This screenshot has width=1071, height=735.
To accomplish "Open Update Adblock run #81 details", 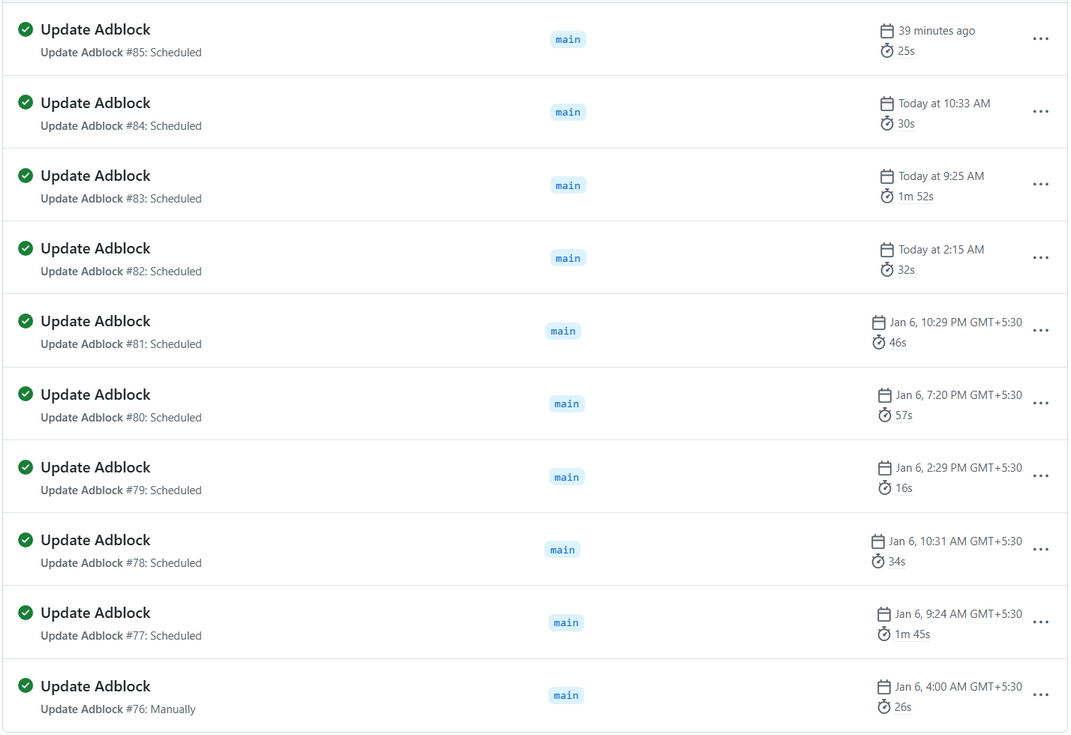I will pos(95,321).
